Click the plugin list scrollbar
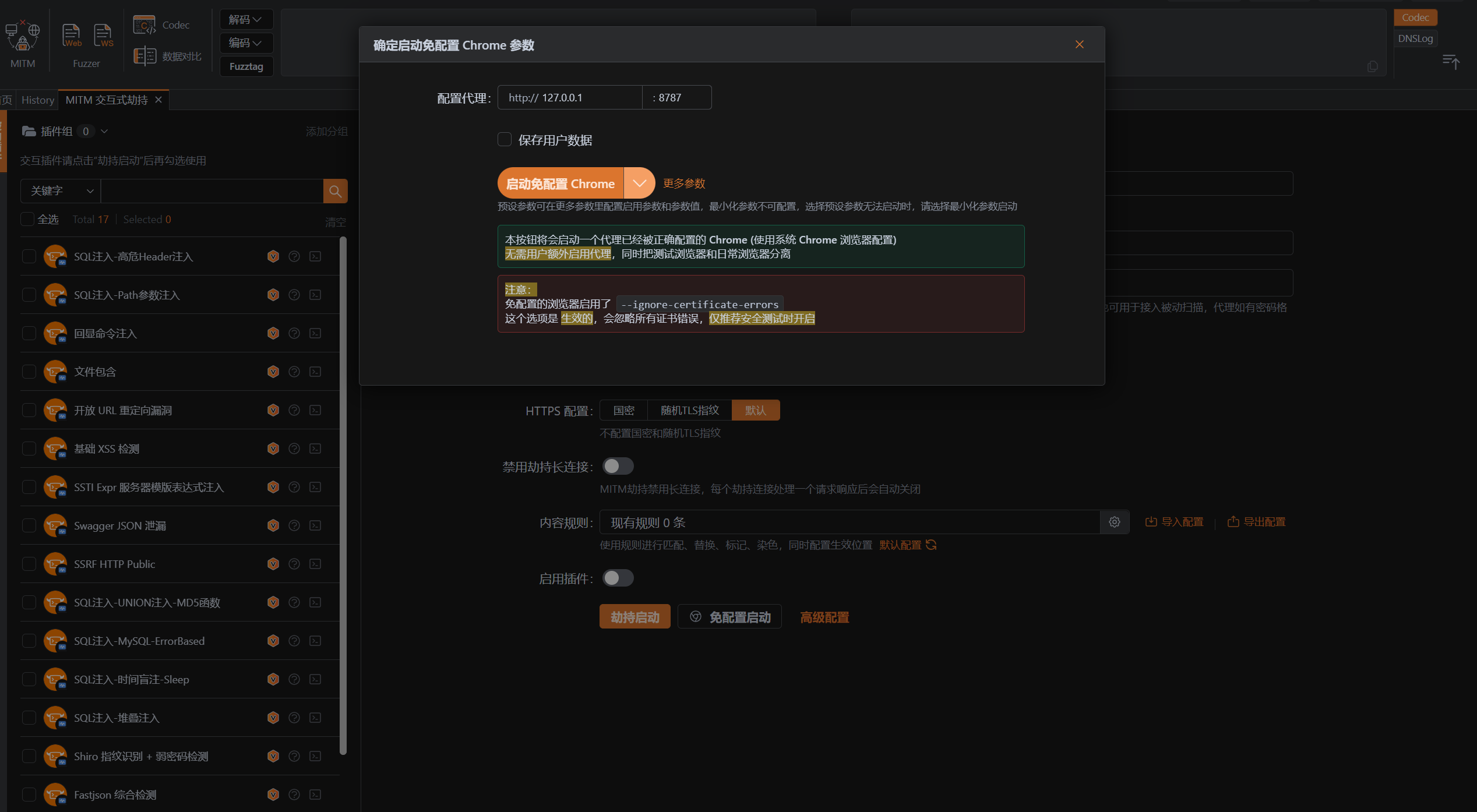Screen dimensions: 1477x812 343,495
